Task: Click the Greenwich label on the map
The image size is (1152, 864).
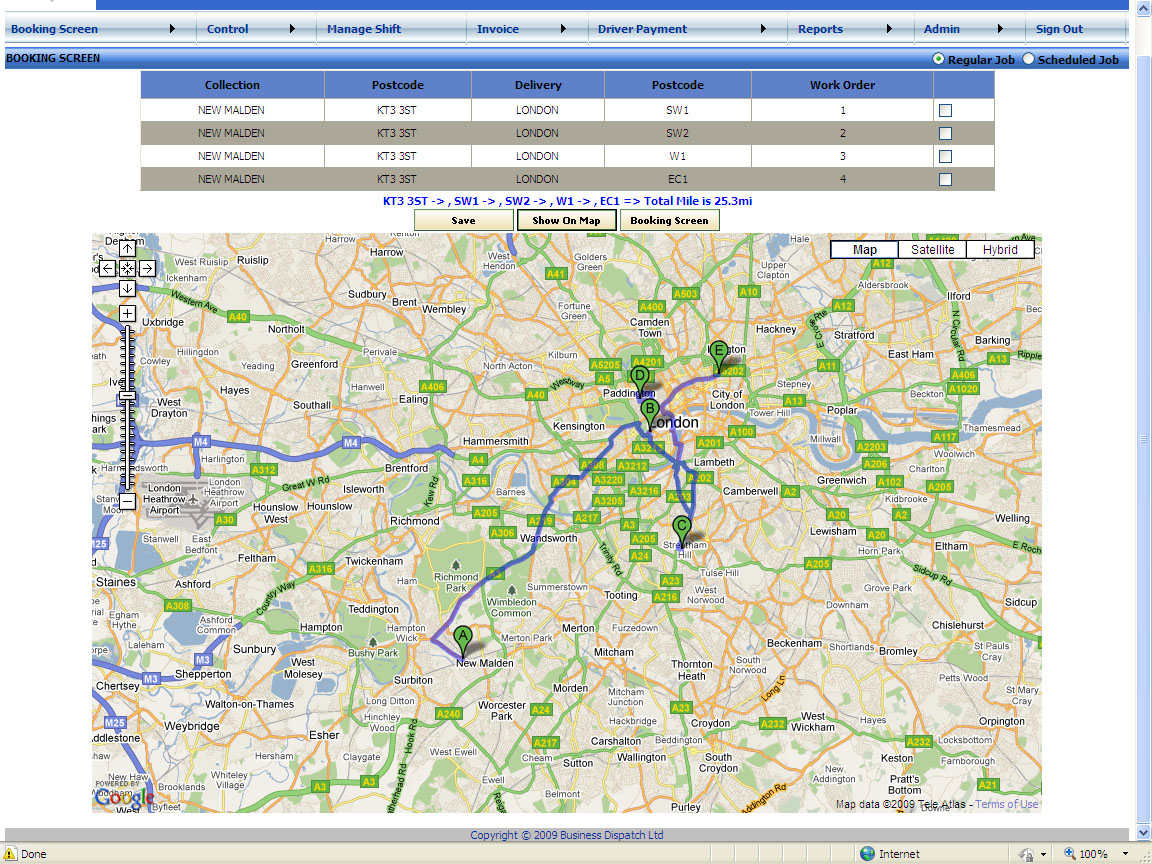Action: click(842, 480)
